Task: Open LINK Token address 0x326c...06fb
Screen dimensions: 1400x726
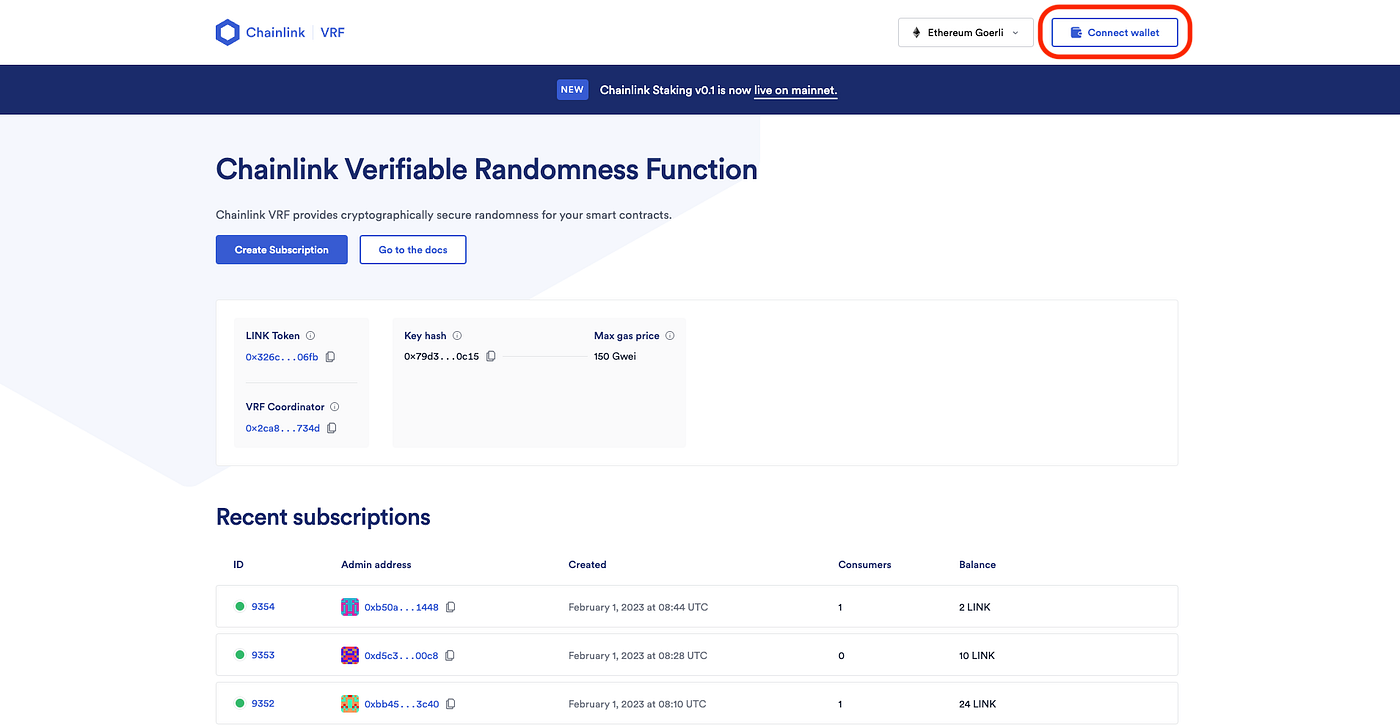Action: tap(282, 357)
